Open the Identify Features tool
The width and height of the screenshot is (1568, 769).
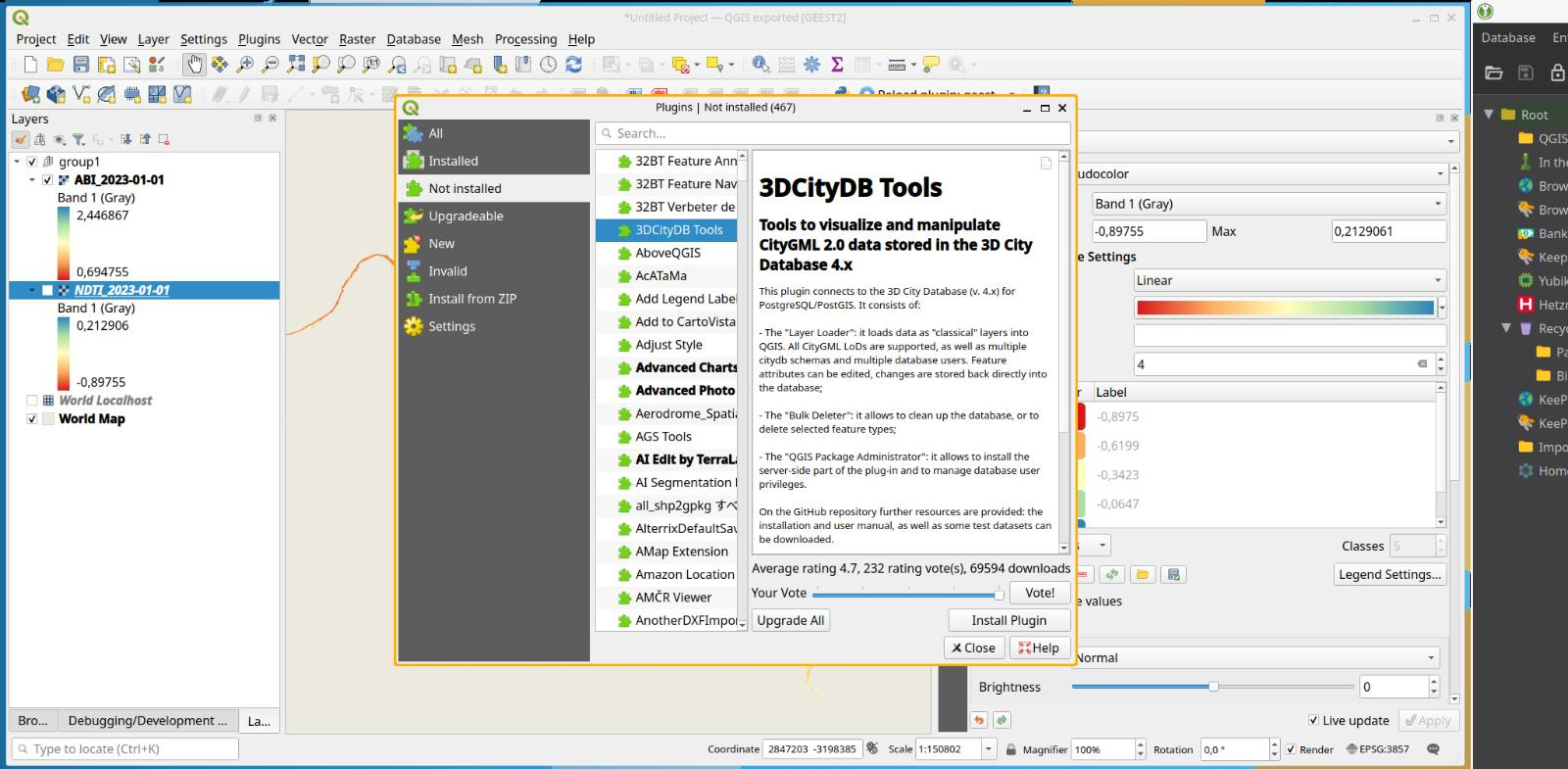[760, 65]
